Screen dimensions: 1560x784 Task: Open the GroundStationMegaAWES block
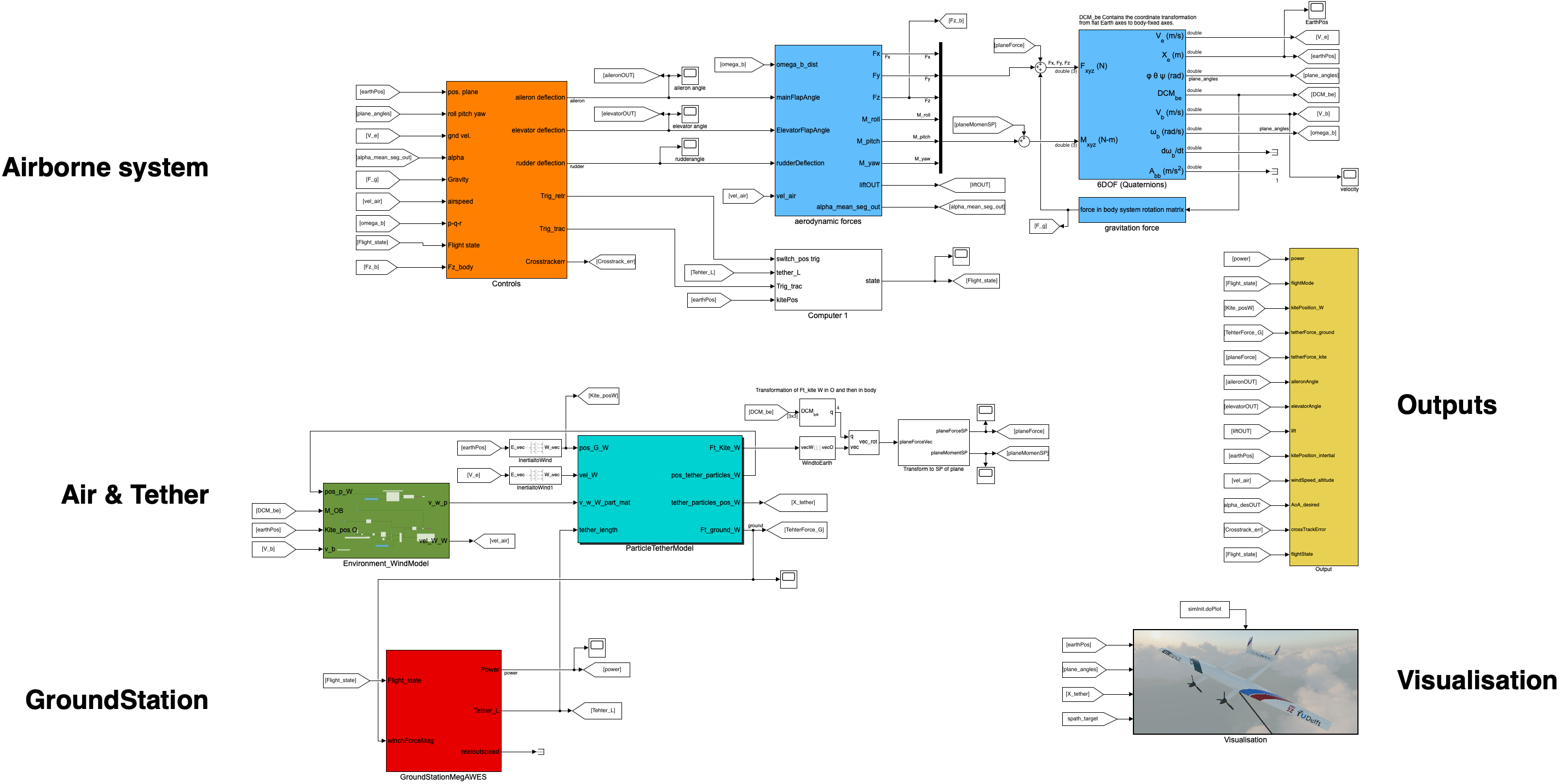tap(442, 710)
